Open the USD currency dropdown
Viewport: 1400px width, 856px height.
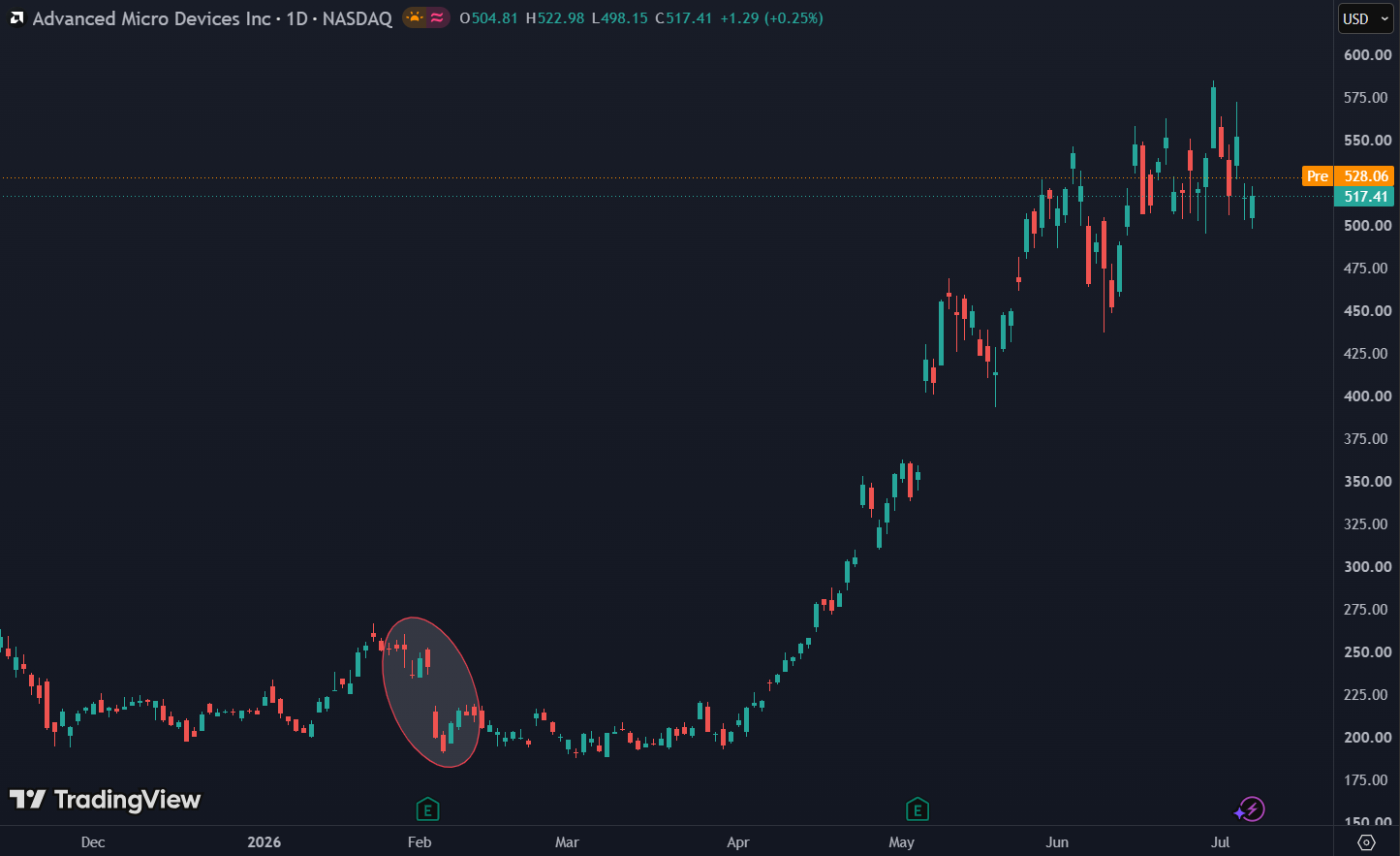(1366, 18)
